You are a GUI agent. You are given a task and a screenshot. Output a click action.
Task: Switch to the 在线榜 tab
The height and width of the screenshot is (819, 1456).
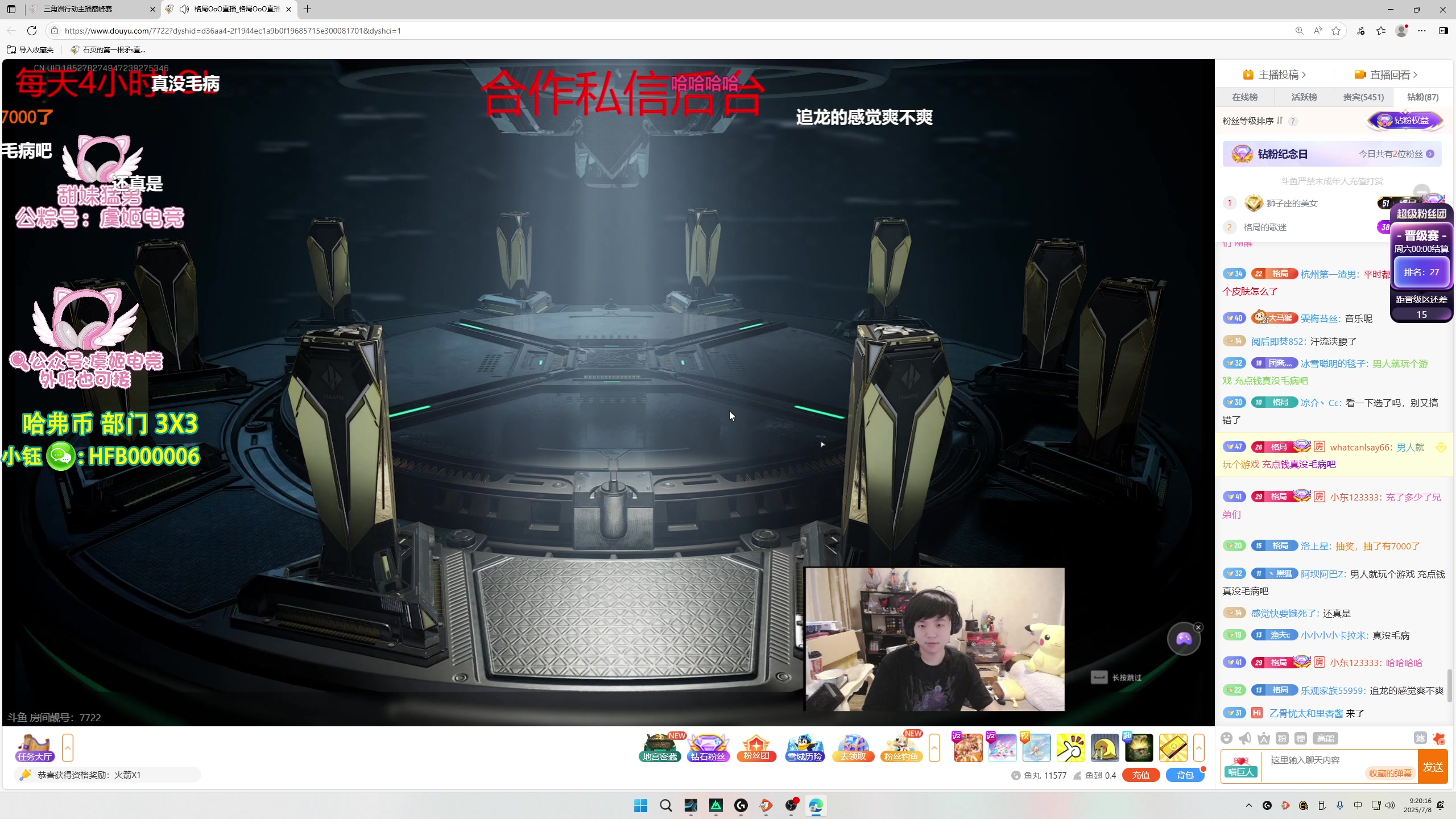tap(1245, 97)
